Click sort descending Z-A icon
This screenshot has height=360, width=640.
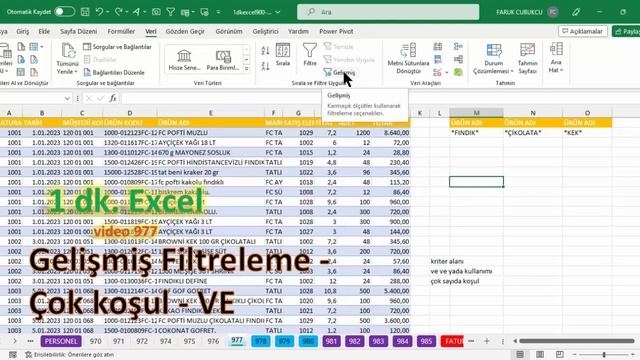point(265,66)
